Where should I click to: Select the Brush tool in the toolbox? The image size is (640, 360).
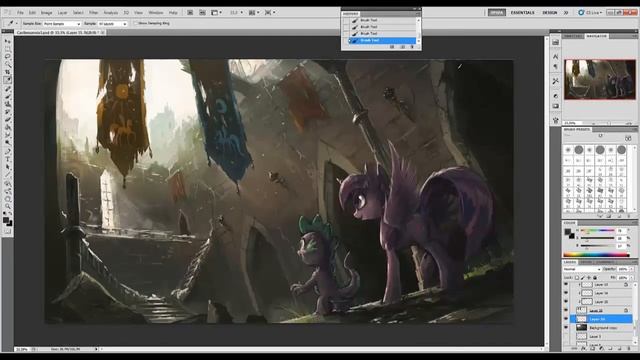7,96
